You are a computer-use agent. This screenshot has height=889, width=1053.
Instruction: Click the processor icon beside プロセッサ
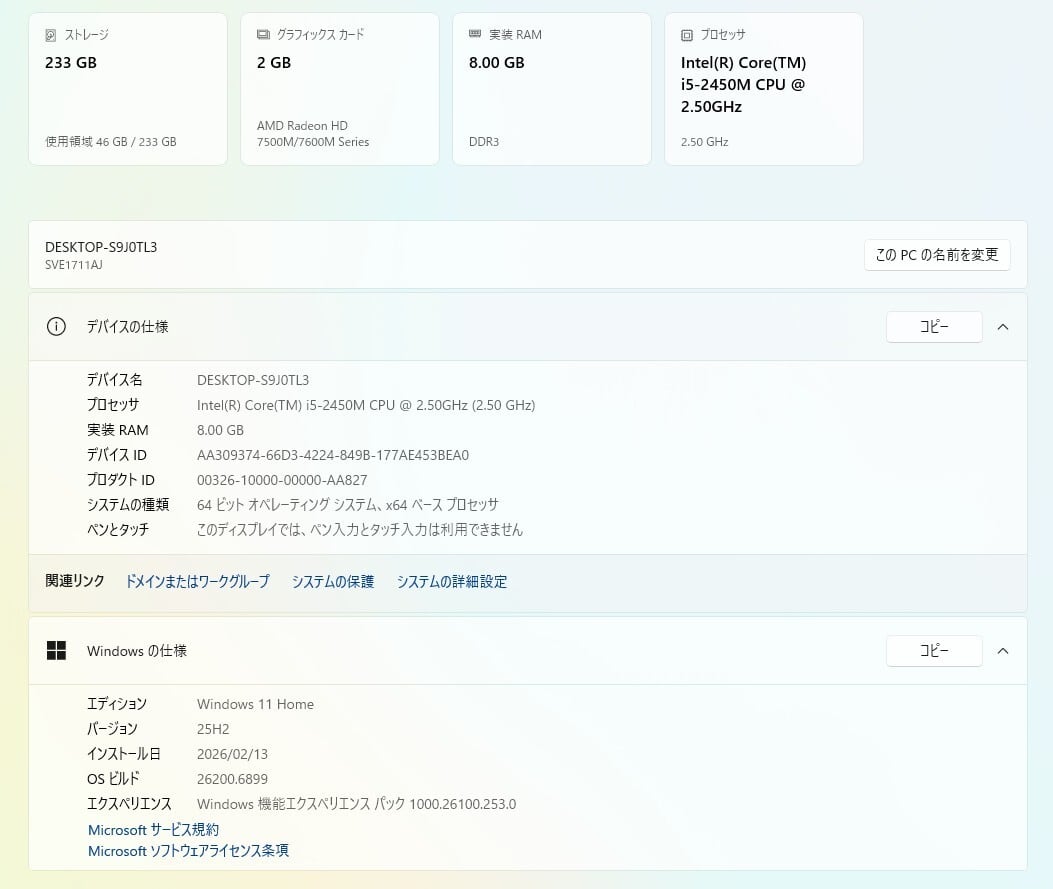(687, 35)
